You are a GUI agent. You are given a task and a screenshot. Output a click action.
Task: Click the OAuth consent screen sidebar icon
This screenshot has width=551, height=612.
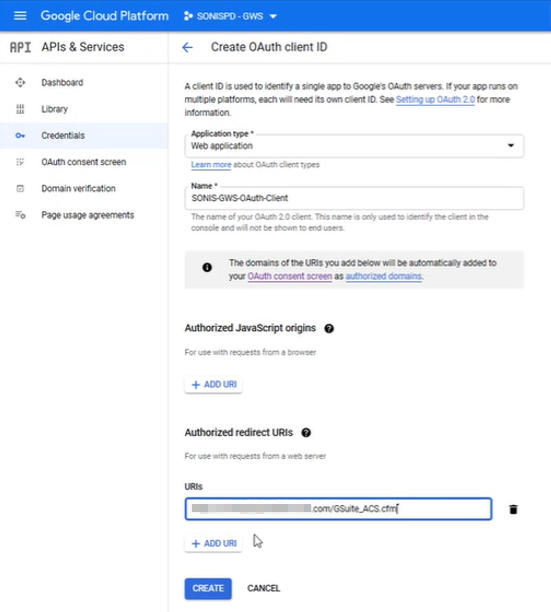click(20, 162)
